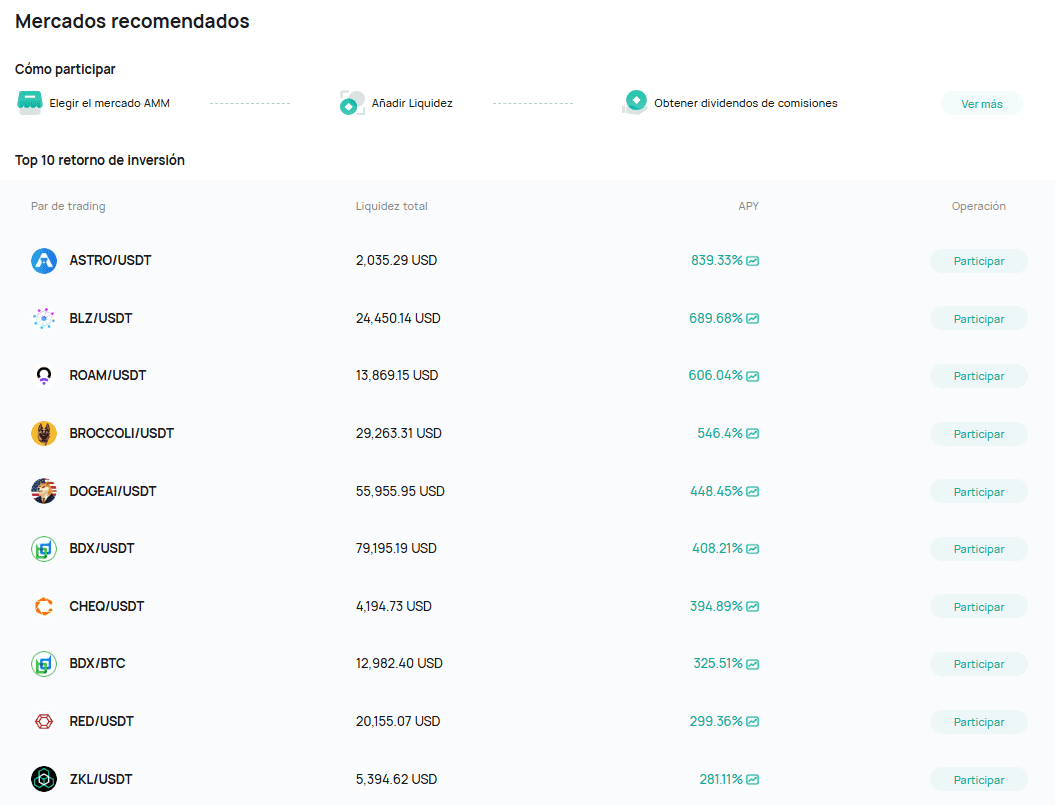Click the 689.68% APY value
Image resolution: width=1055 pixels, height=805 pixels.
(x=716, y=318)
